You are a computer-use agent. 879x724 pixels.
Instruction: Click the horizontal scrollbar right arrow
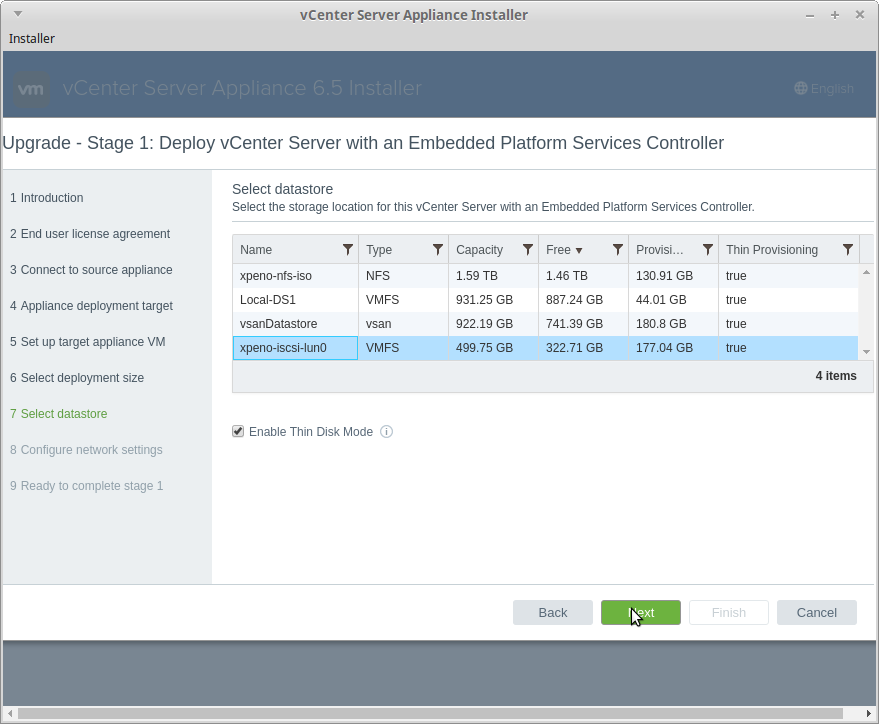(869, 713)
